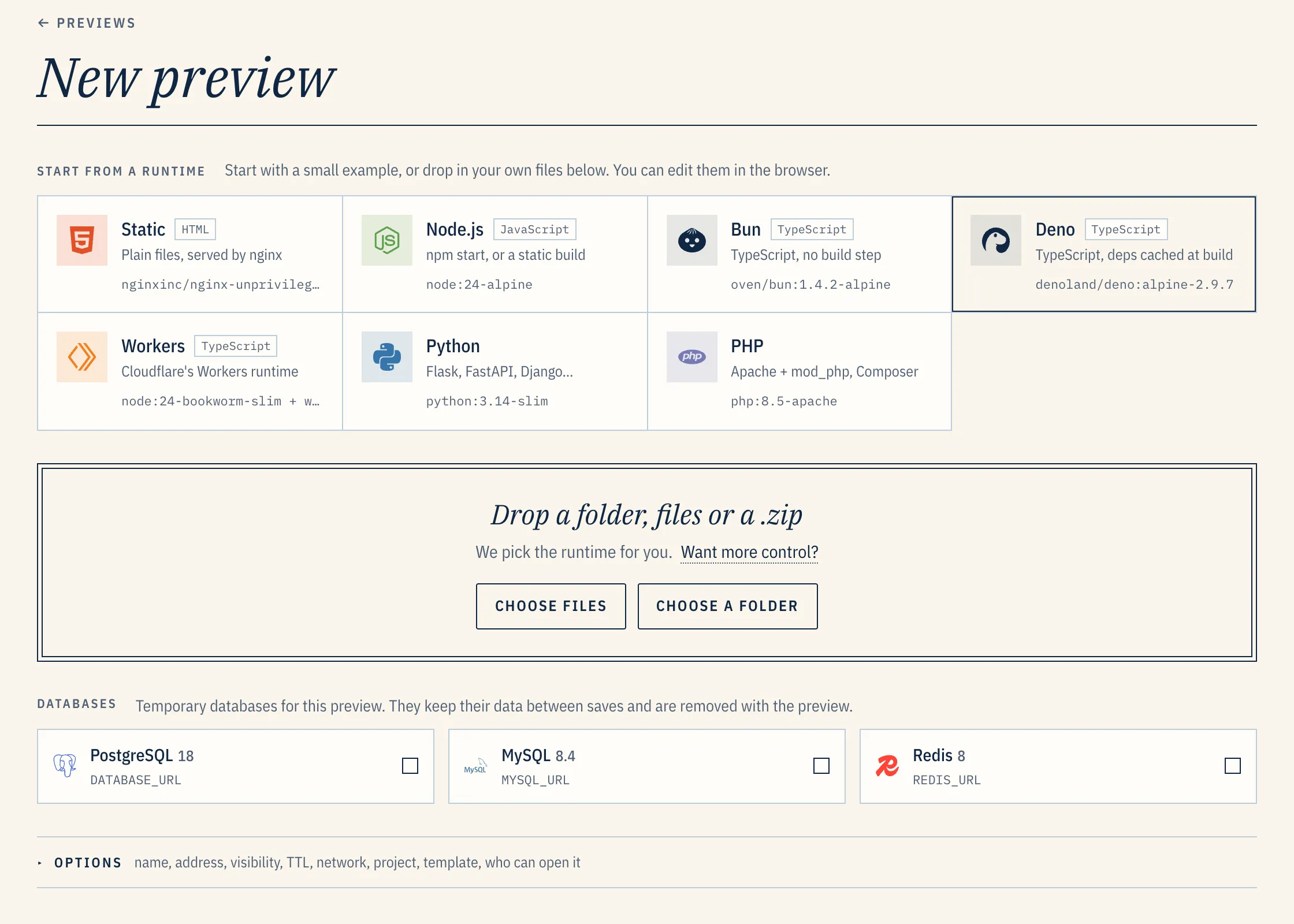Click the Deno runtime title
The height and width of the screenshot is (924, 1294).
click(x=1055, y=229)
